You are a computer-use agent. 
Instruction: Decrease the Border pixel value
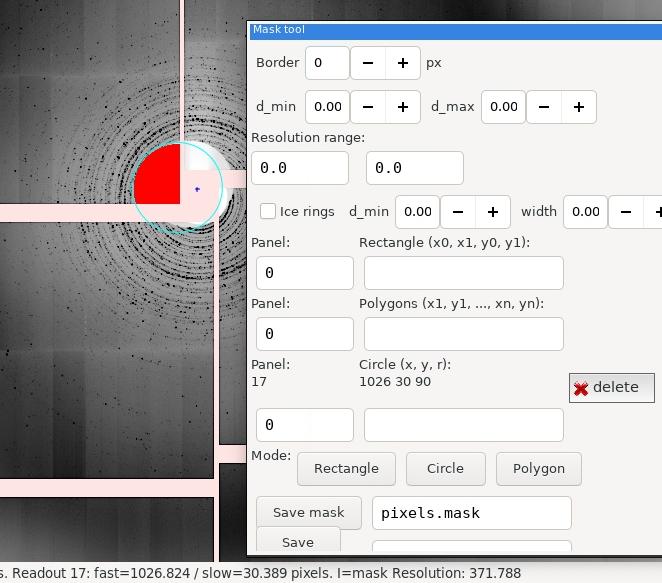coord(368,63)
